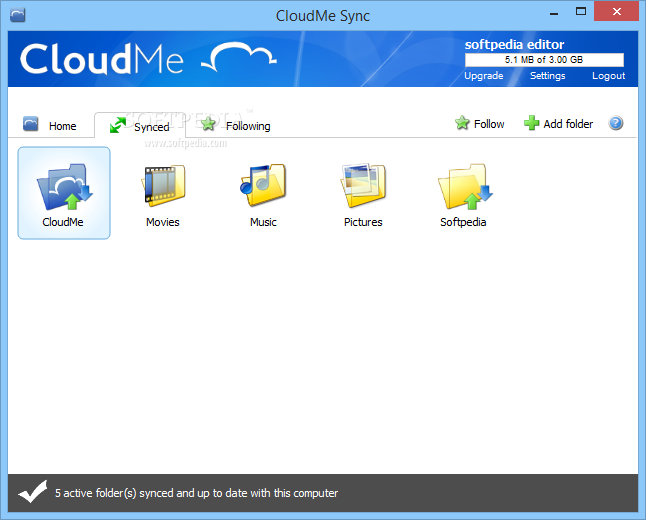Click the CloudMe app icon in title bar
Image resolution: width=646 pixels, height=520 pixels.
[x=17, y=15]
